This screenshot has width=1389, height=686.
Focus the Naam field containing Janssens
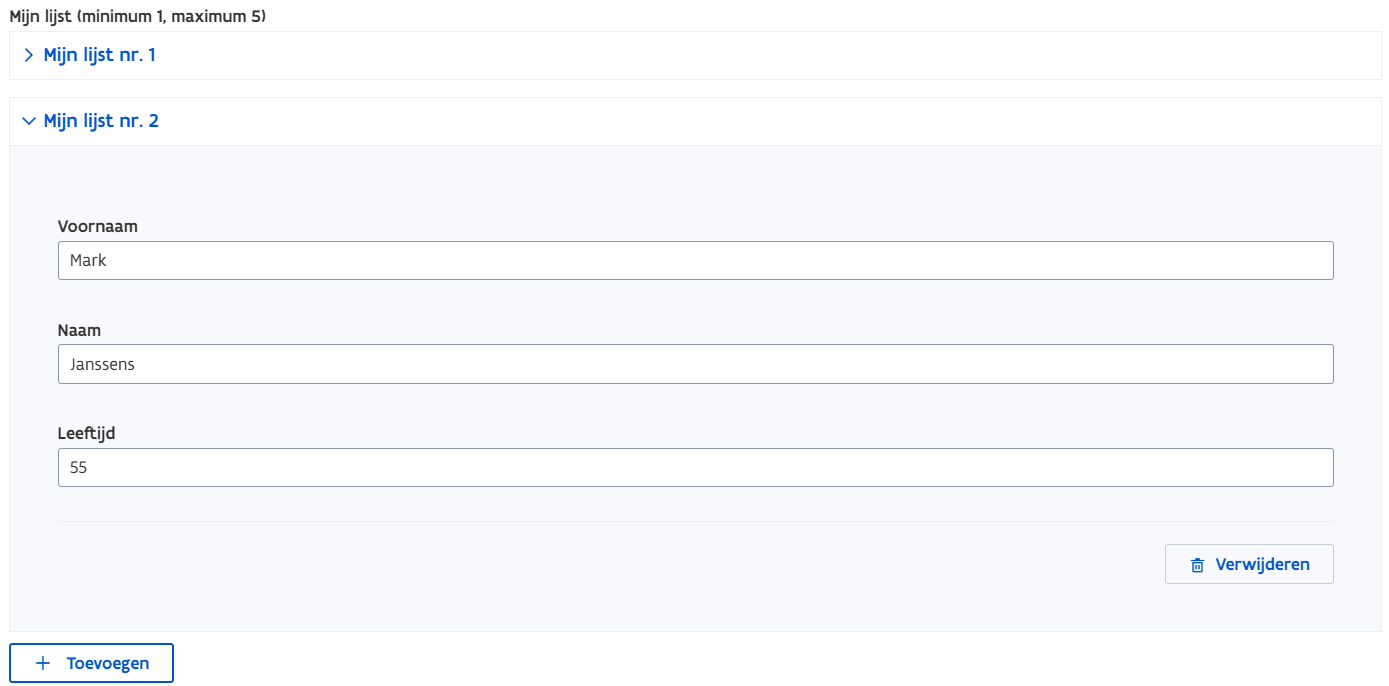[695, 365]
